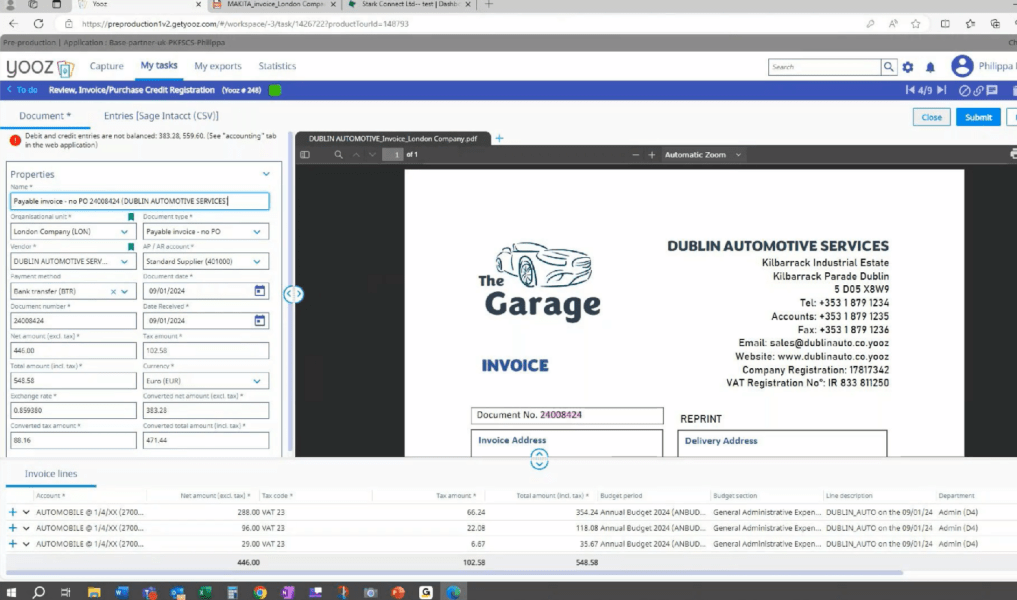Viewport: 1017px width, 600px height.
Task: Zoom in the PDF viewer
Action: pos(652,154)
